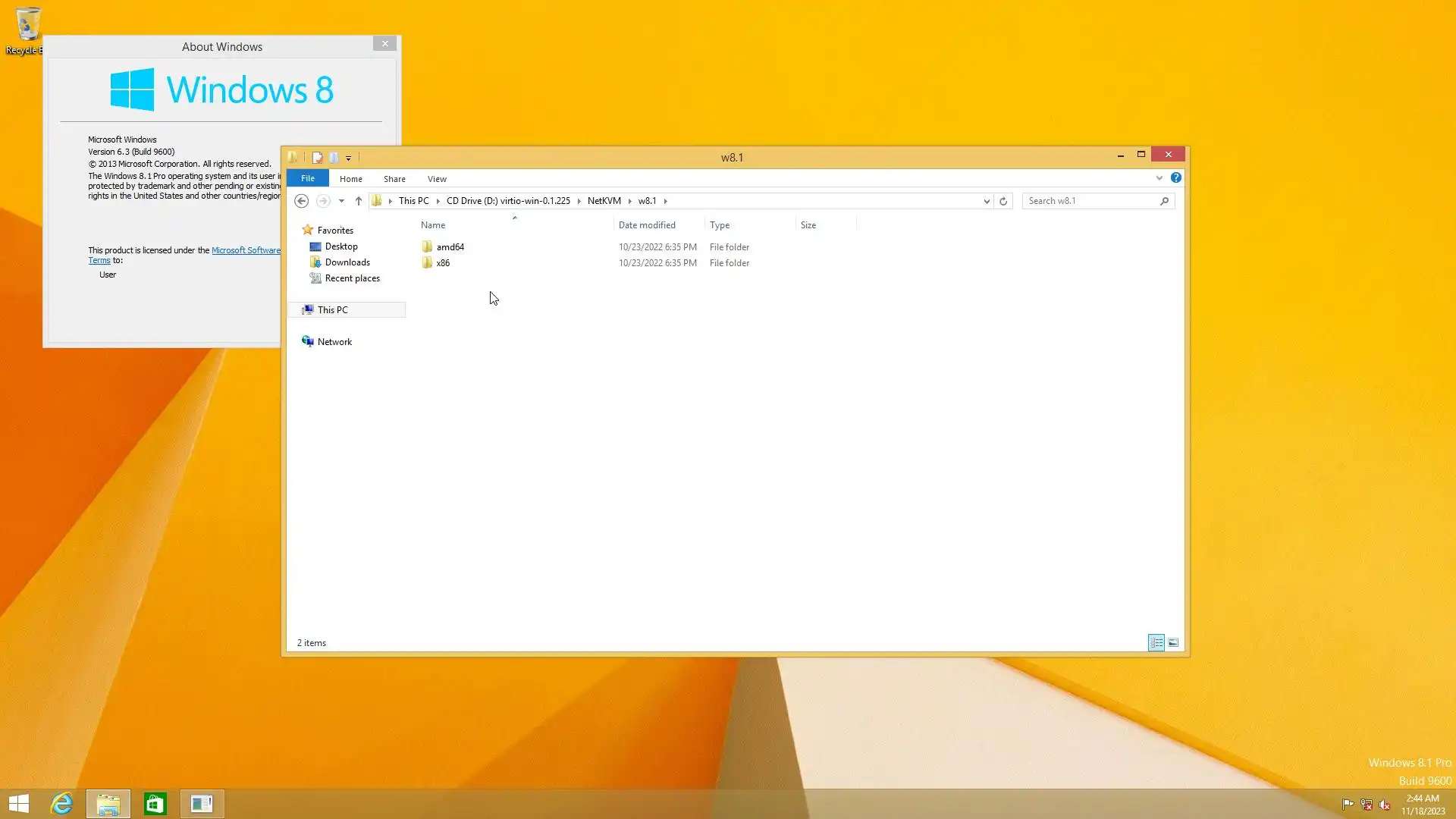Viewport: 1456px width, 819px height.
Task: Open the Microsoft Software License link
Action: coord(245,250)
